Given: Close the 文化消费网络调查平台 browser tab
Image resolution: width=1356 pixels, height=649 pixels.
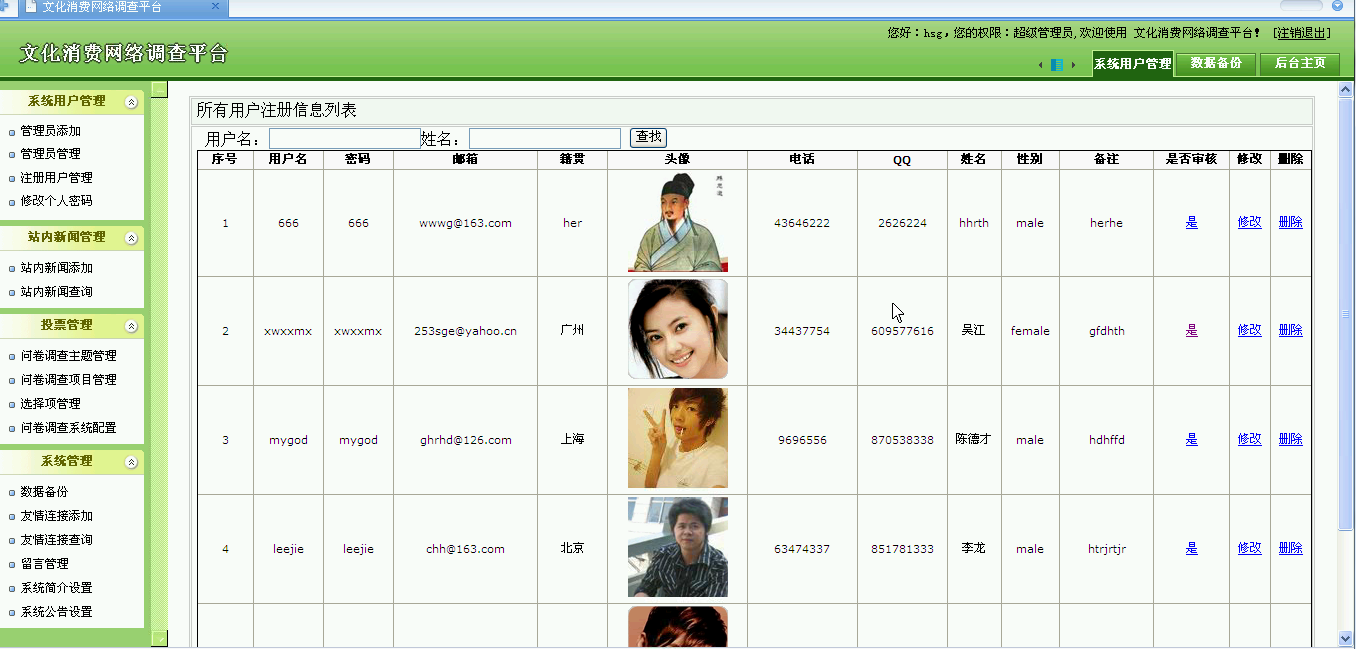Looking at the screenshot, I should coord(215,7).
